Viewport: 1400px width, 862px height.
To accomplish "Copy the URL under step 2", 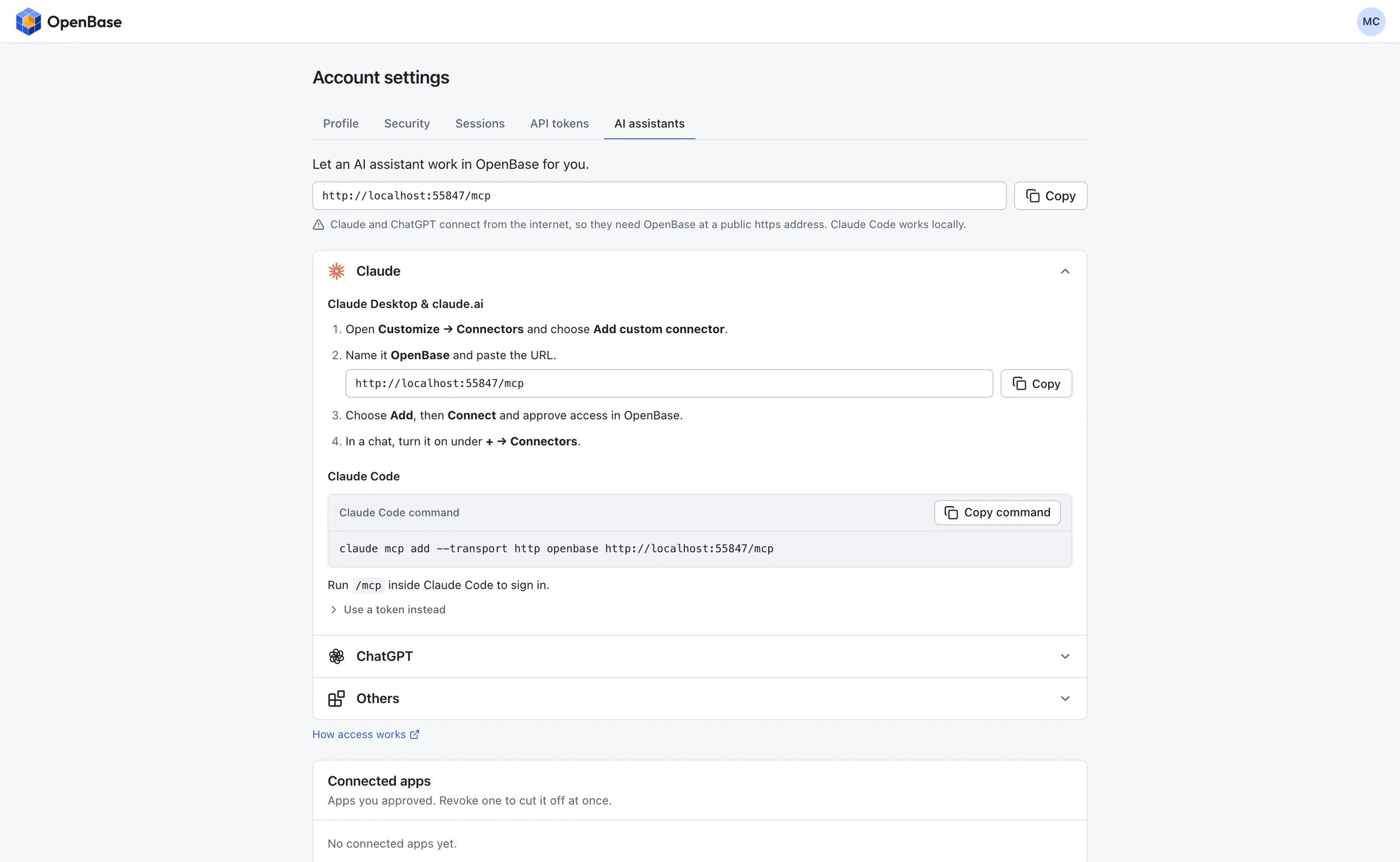I will 1037,383.
